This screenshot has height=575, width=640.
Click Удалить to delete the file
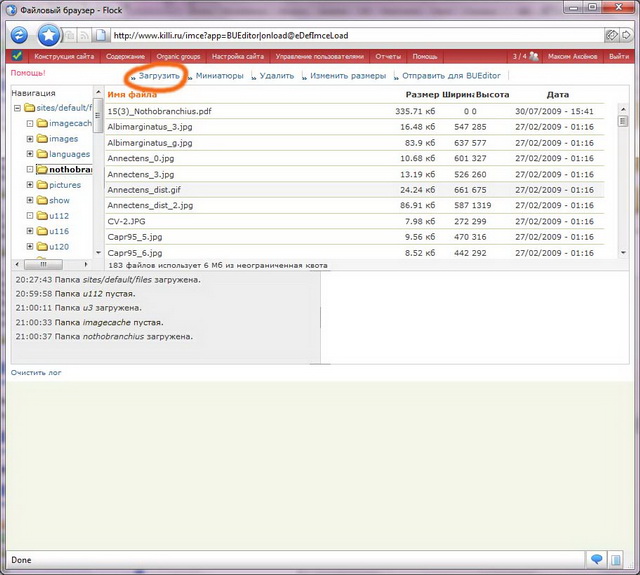[276, 76]
